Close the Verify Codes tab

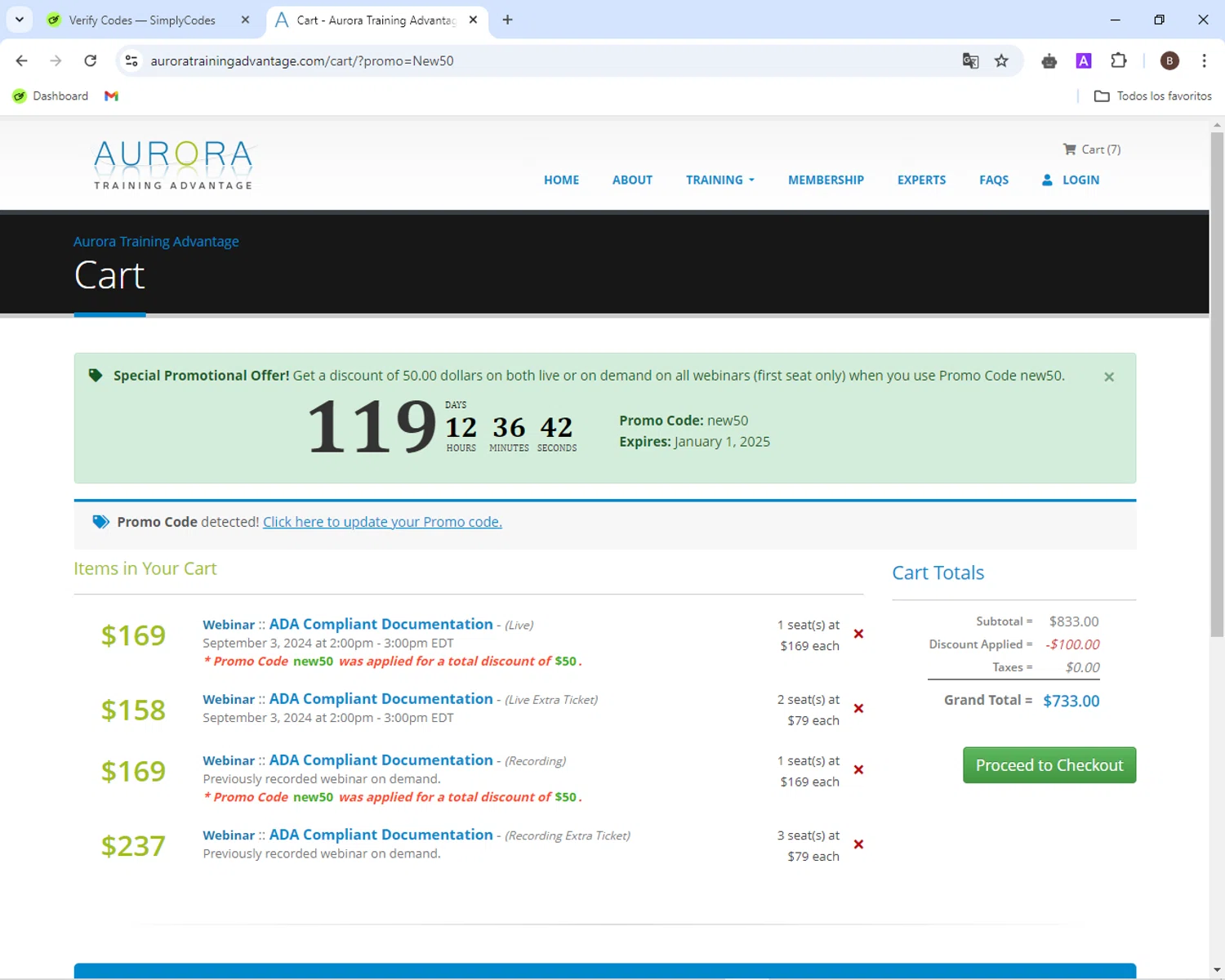pos(245,20)
